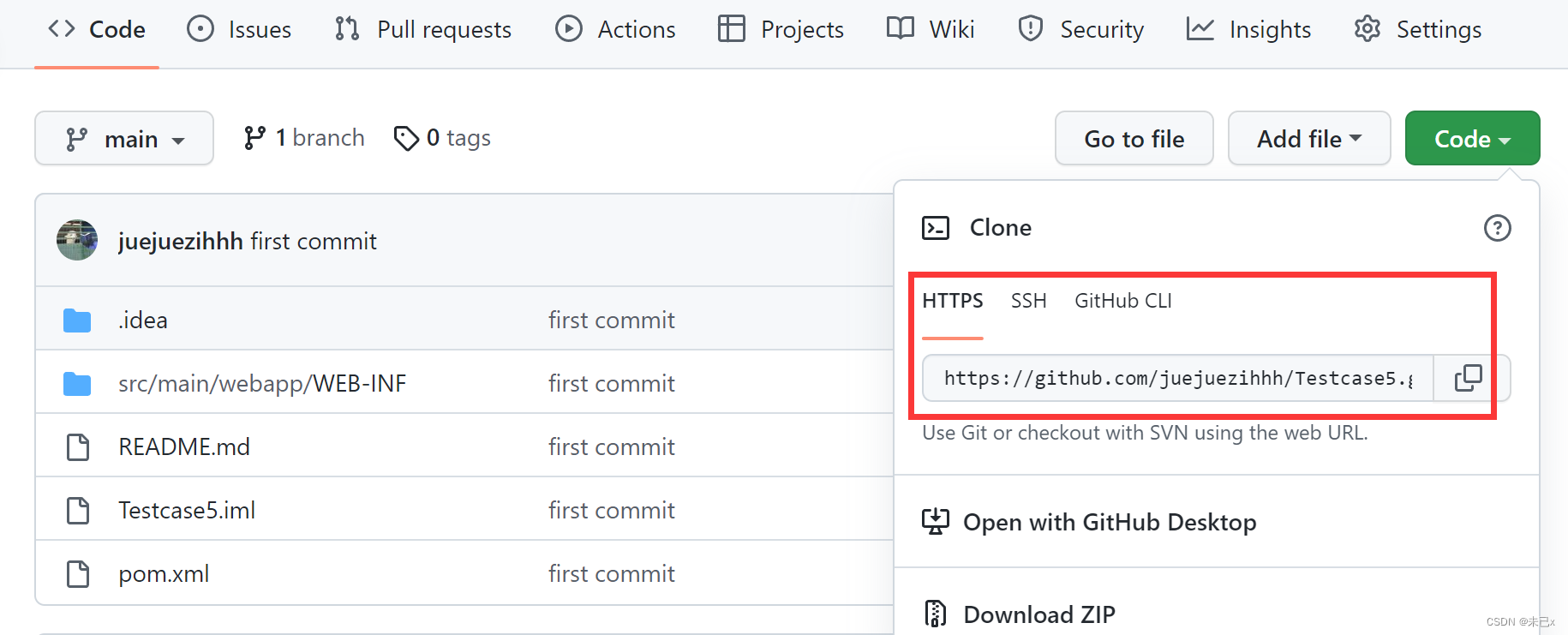1568x635 pixels.
Task: Click the Issues circle-dot icon
Action: [x=200, y=29]
